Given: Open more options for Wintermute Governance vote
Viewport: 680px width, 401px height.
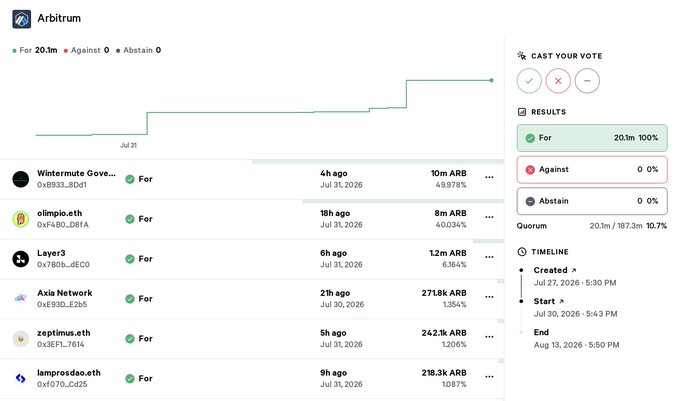Looking at the screenshot, I should click(489, 177).
